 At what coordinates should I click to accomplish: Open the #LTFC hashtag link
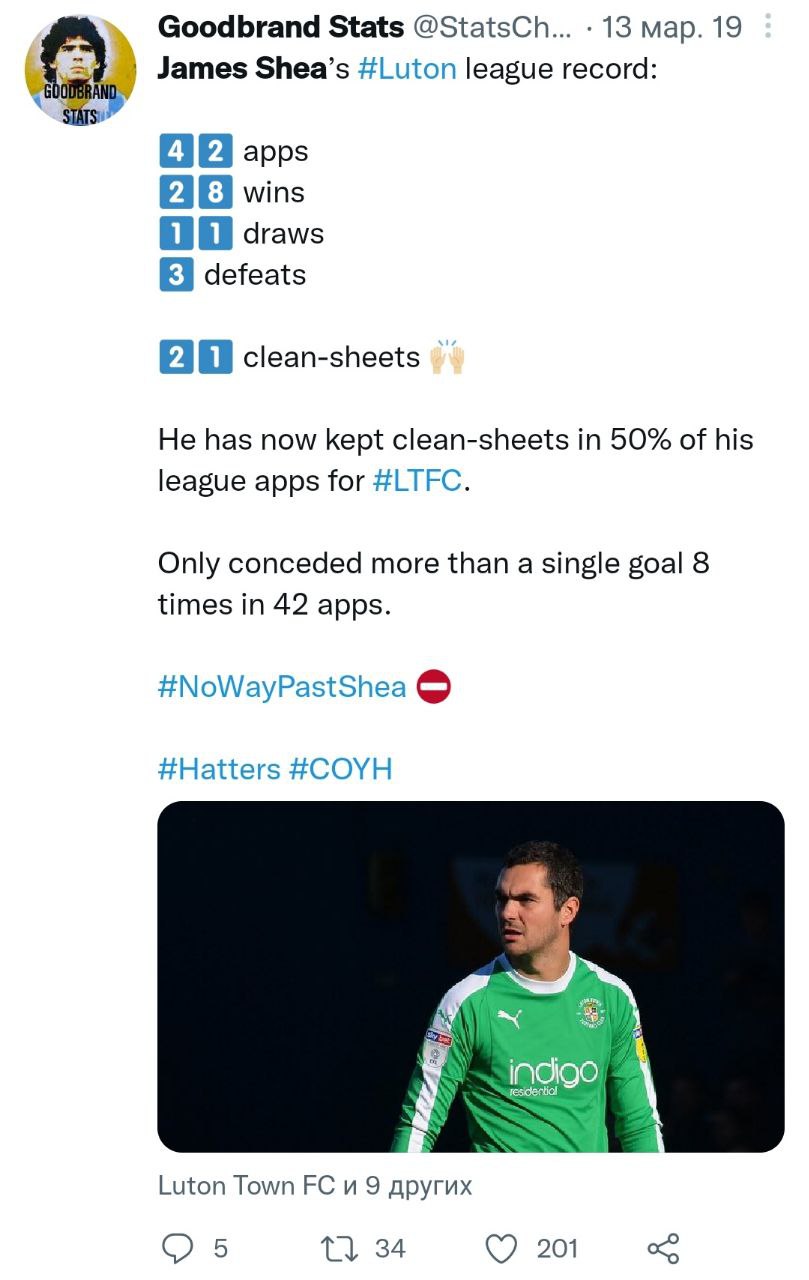[x=418, y=480]
